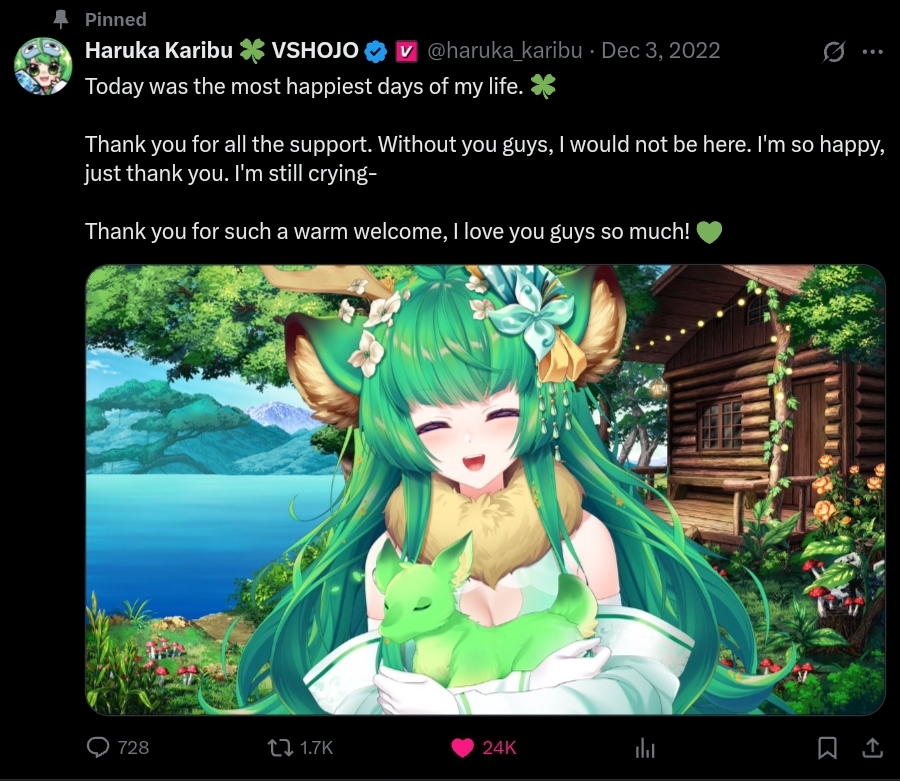Screen dimensions: 900x781
Task: Click the 728 replies count
Action: [x=133, y=748]
